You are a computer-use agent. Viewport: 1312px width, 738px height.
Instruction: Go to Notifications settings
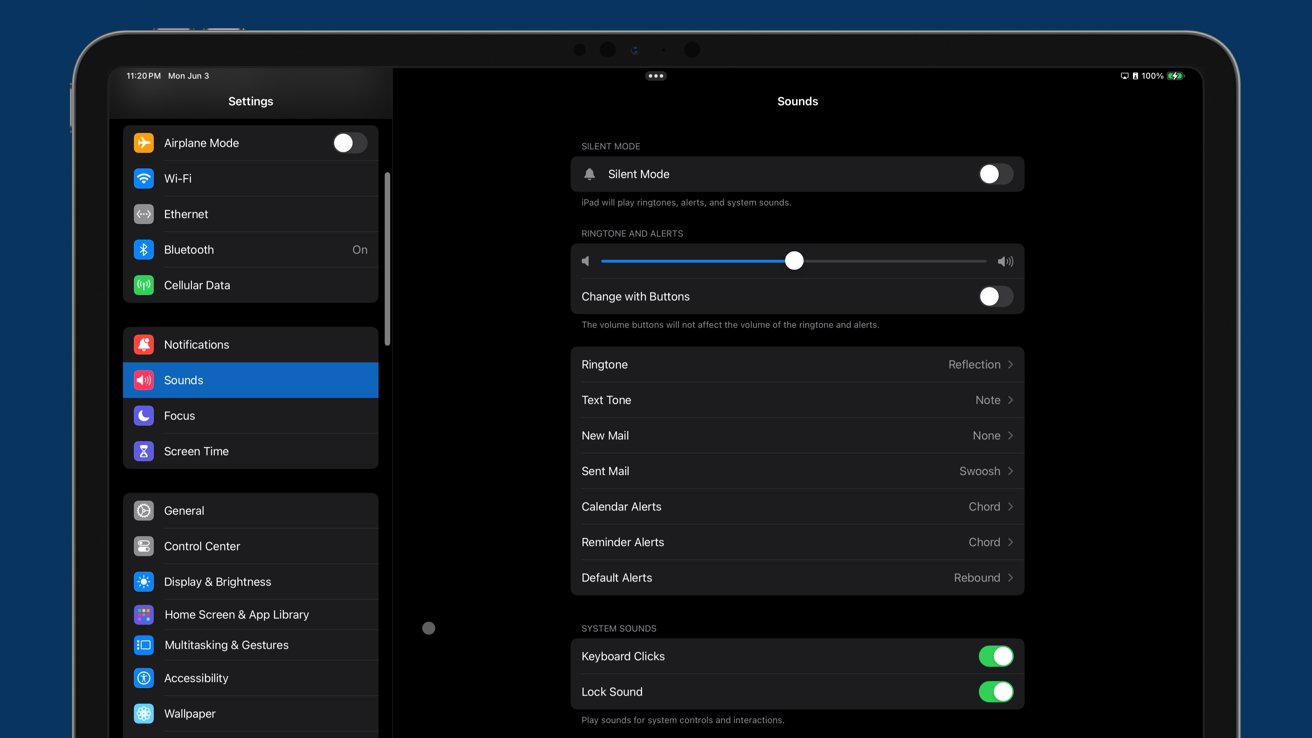click(x=251, y=345)
